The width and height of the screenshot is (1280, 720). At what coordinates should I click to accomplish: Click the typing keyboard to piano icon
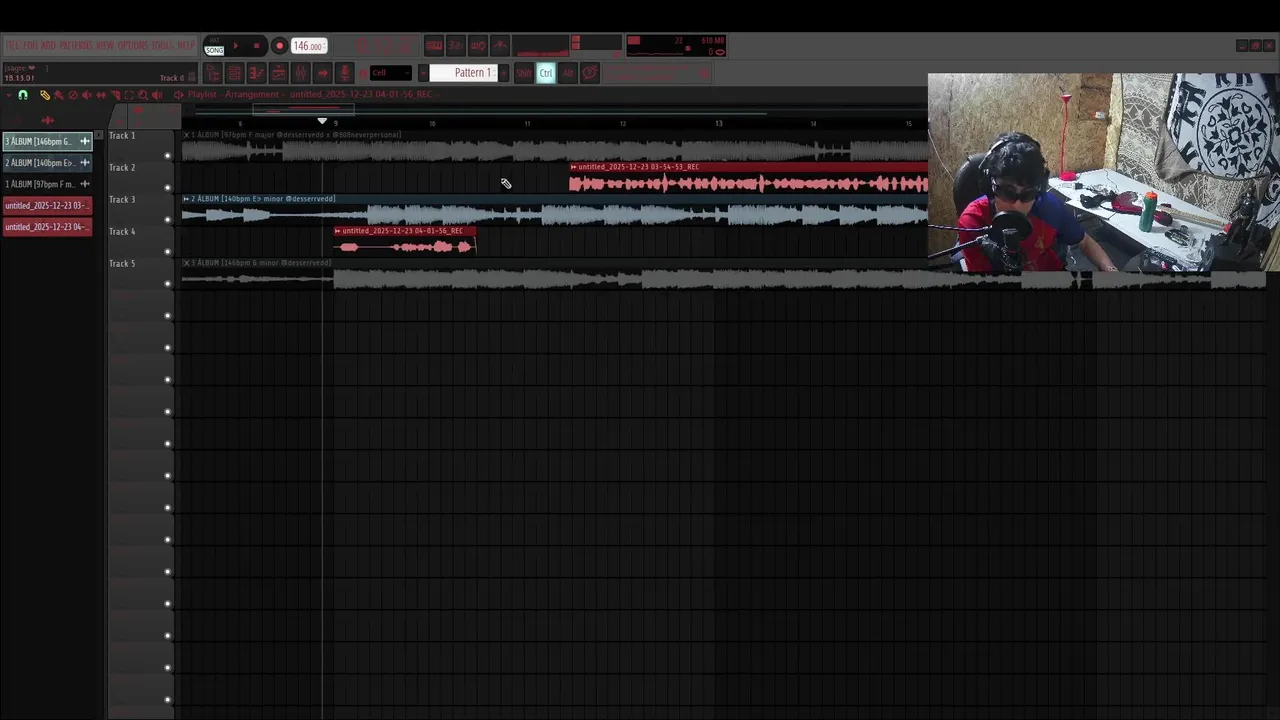pyautogui.click(x=434, y=46)
